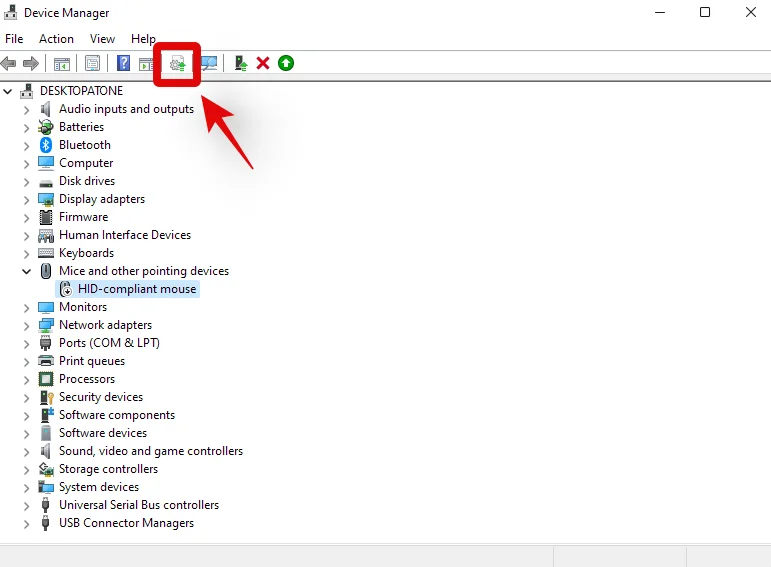Open the View menu
The image size is (771, 567).
102,39
